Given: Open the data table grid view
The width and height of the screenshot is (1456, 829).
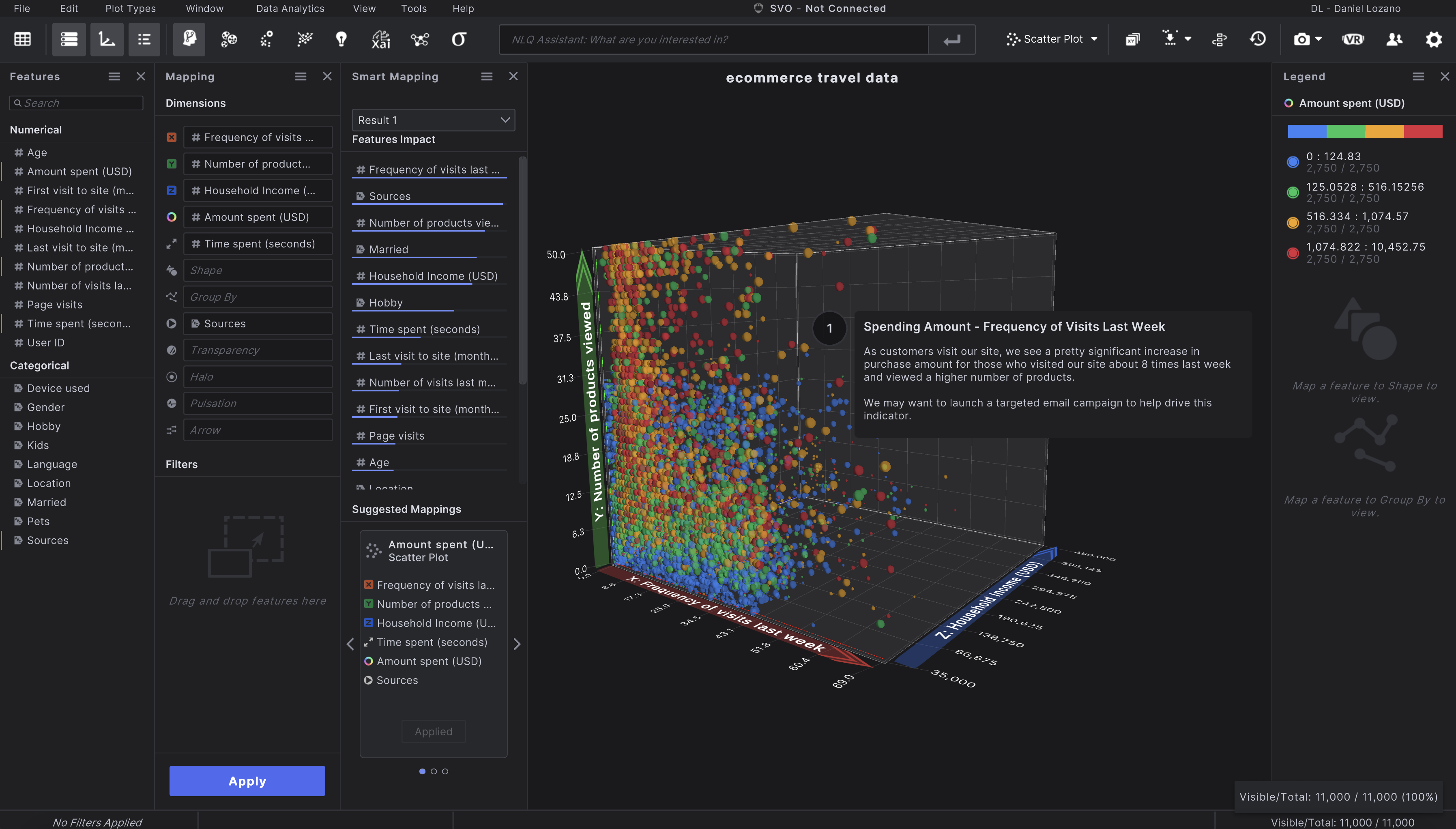Looking at the screenshot, I should coord(21,39).
